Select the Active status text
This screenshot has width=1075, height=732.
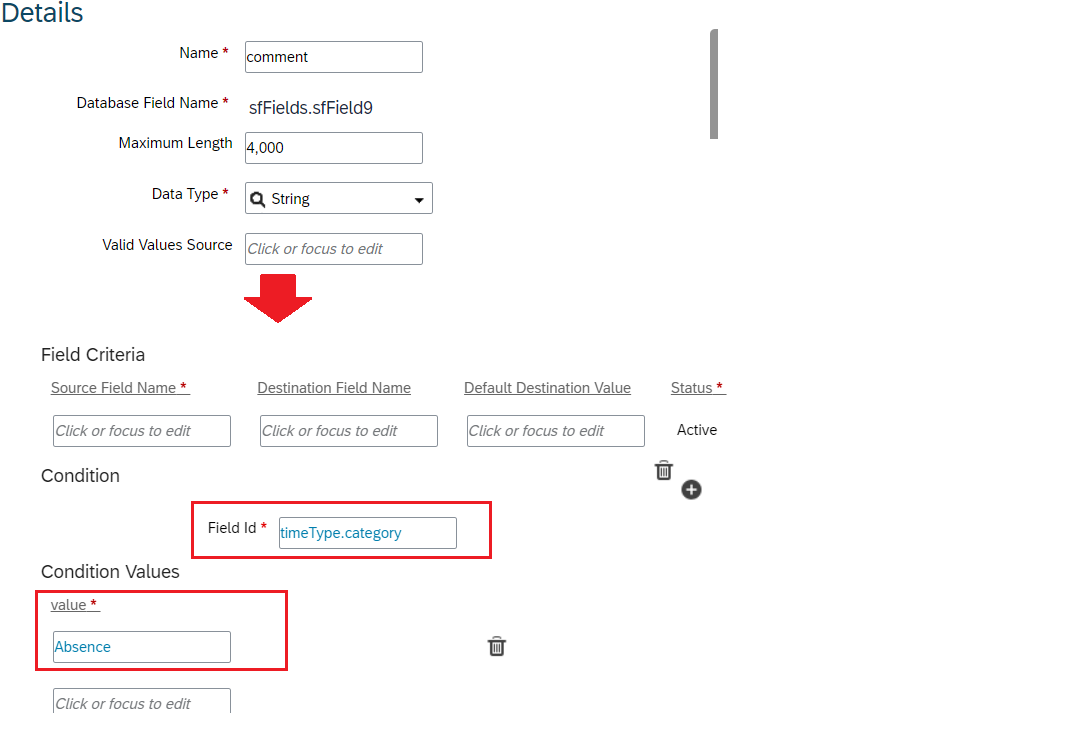(697, 430)
